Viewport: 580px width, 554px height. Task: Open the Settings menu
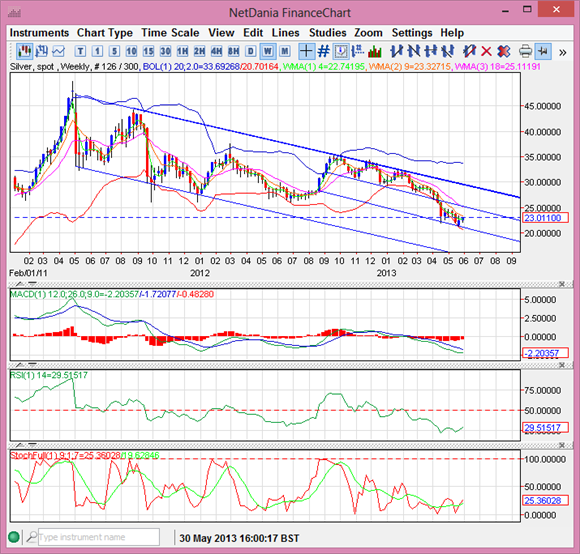tap(412, 33)
